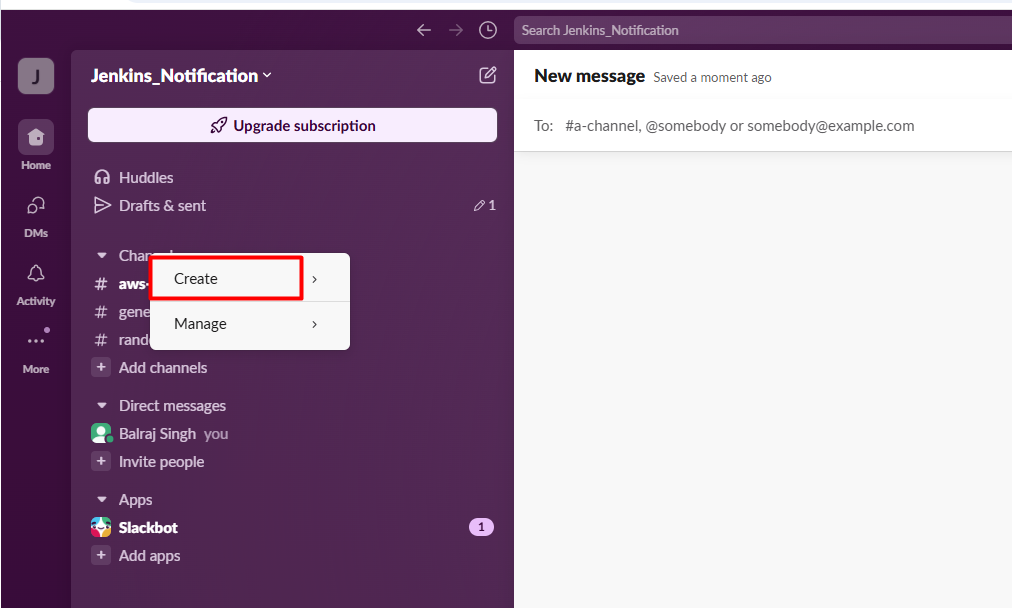Click the J workspace avatar

(x=35, y=76)
